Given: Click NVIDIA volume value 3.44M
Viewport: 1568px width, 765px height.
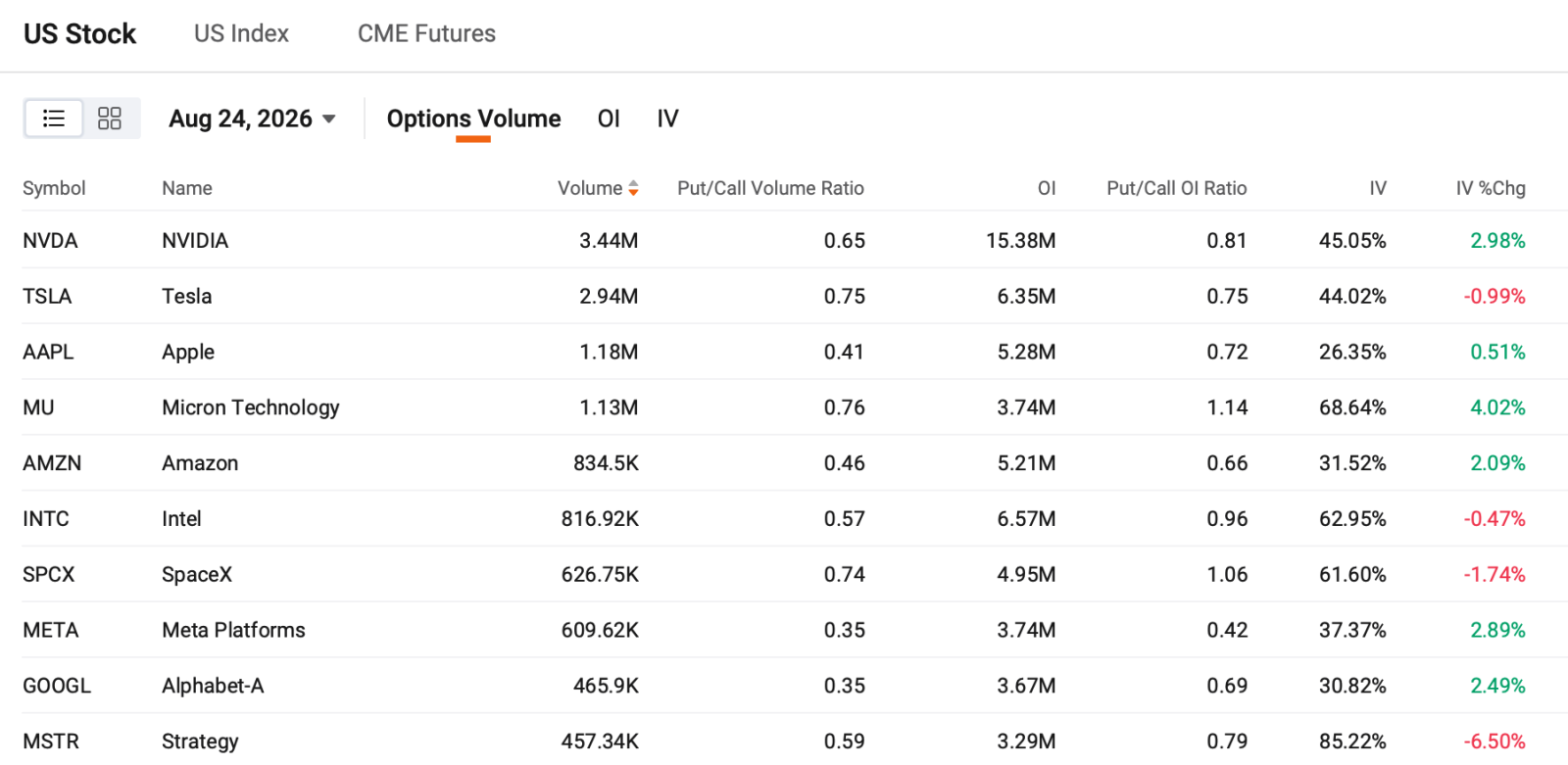Looking at the screenshot, I should pos(609,241).
